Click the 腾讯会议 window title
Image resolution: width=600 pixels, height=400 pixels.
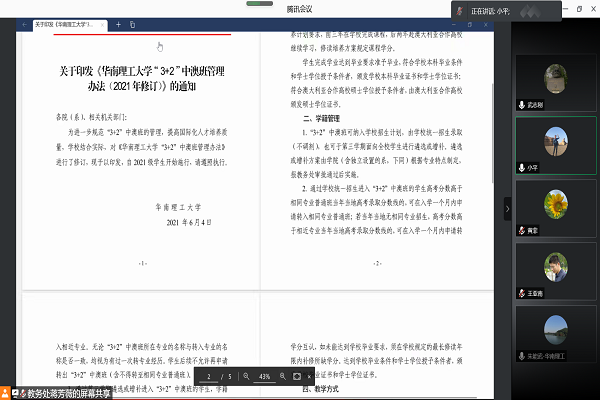tap(299, 9)
